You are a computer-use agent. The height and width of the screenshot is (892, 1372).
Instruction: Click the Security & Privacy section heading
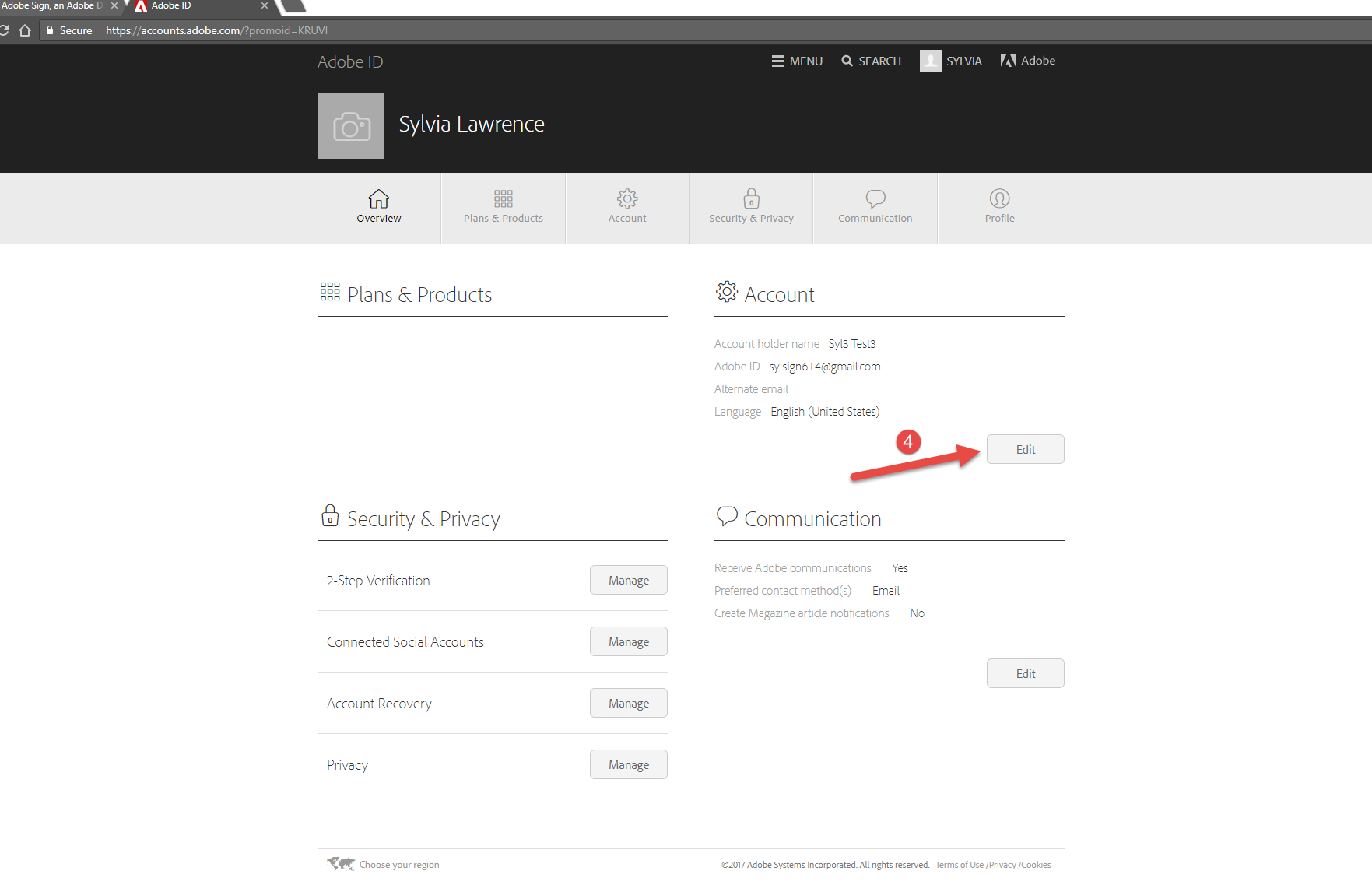[423, 519]
